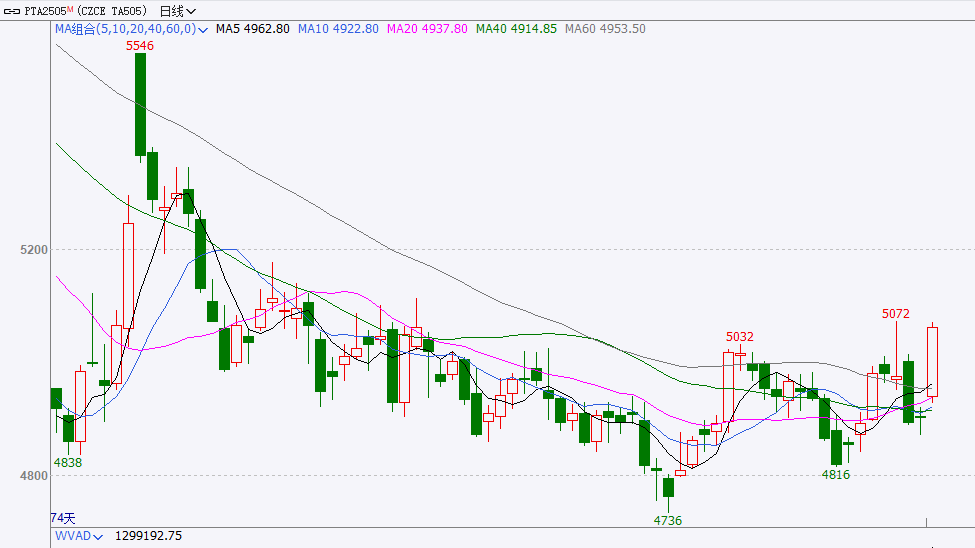
Task: Click the 74天 day count label
Action: pyautogui.click(x=62, y=518)
